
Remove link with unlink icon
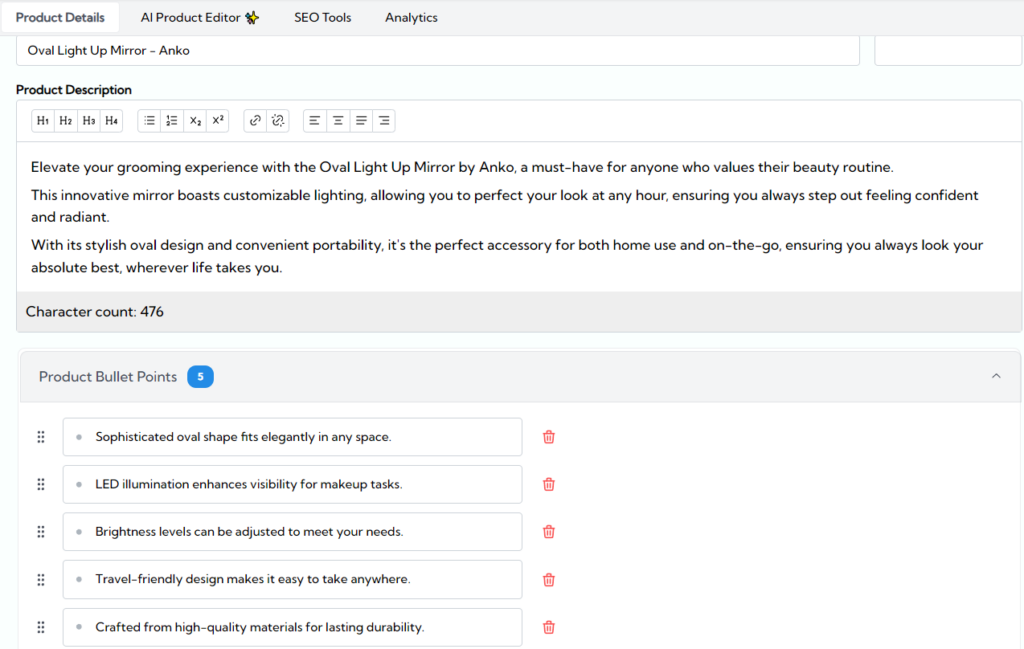click(x=278, y=121)
